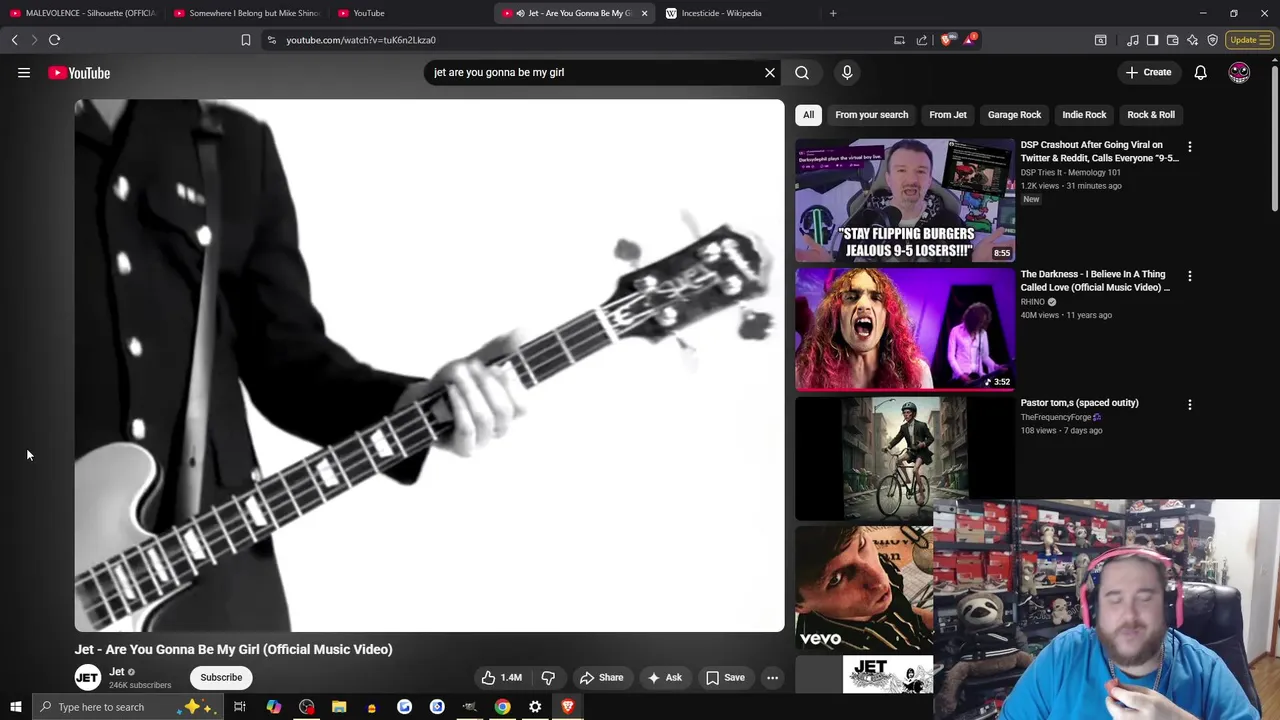Open the YouTube guide hamburger menu
Image resolution: width=1280 pixels, height=720 pixels.
click(x=24, y=72)
